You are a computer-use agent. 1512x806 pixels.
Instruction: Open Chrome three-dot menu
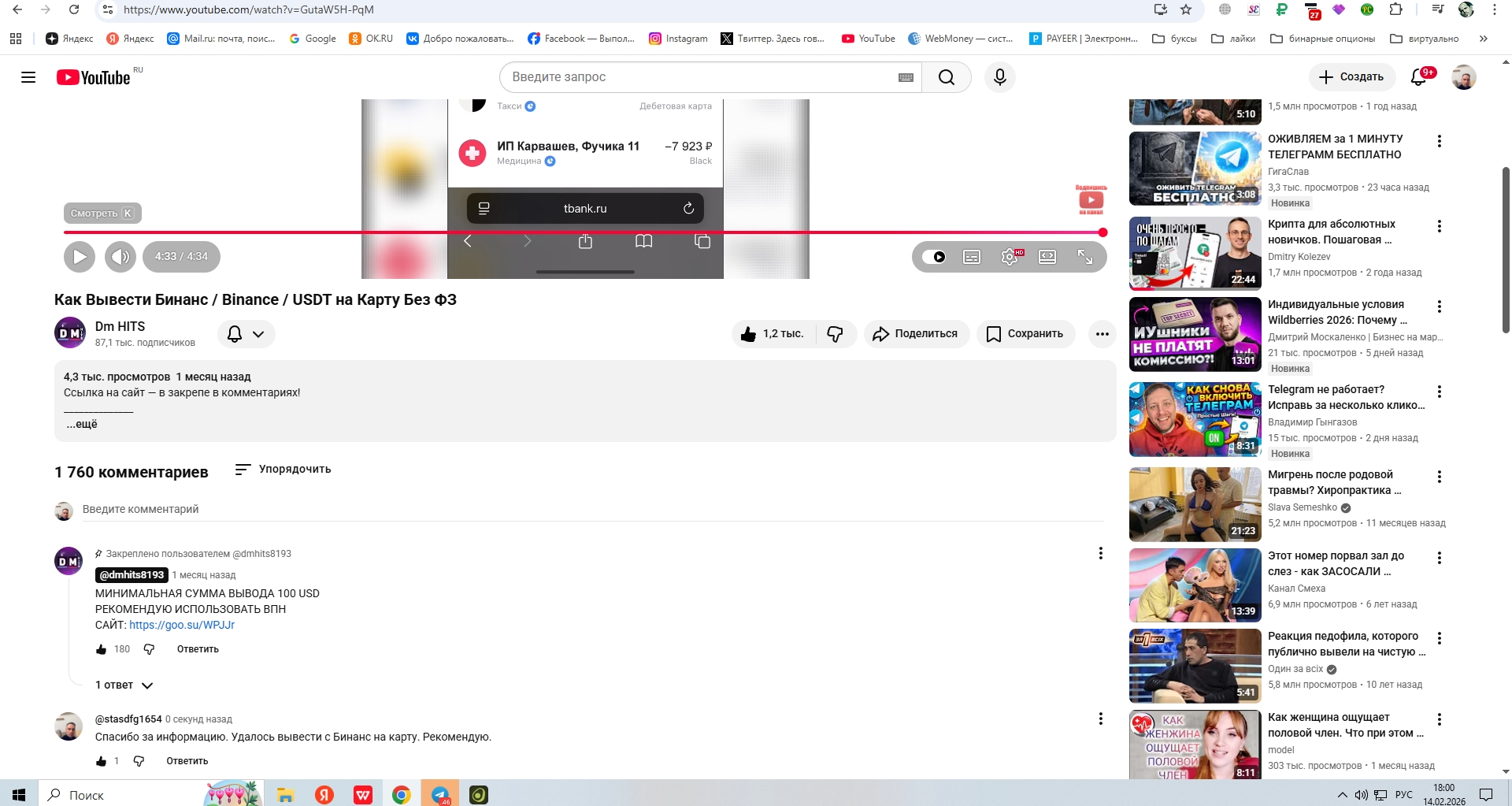(x=1495, y=9)
